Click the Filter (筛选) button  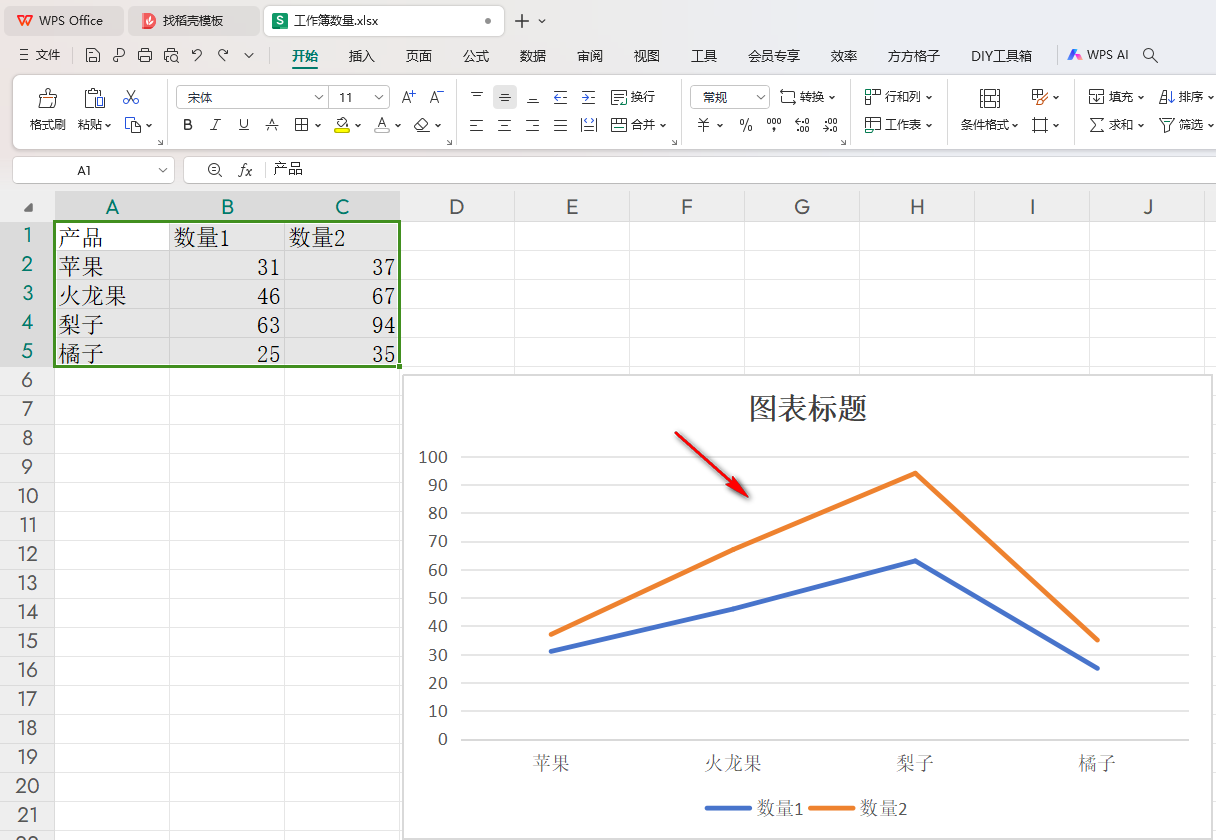tap(1186, 125)
